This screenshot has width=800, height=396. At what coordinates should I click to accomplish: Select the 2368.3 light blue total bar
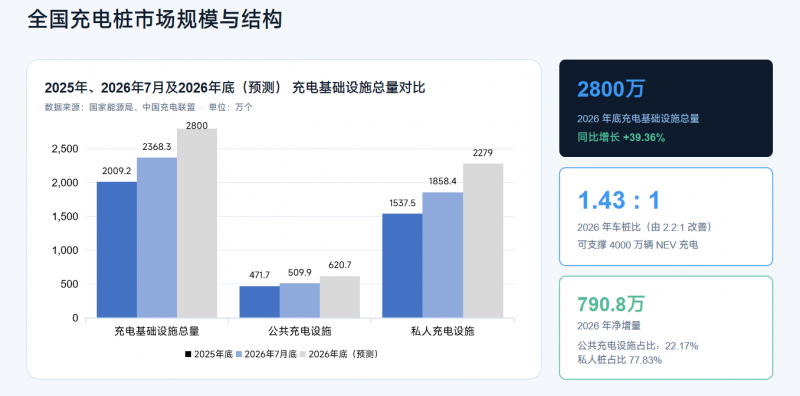[x=157, y=238]
